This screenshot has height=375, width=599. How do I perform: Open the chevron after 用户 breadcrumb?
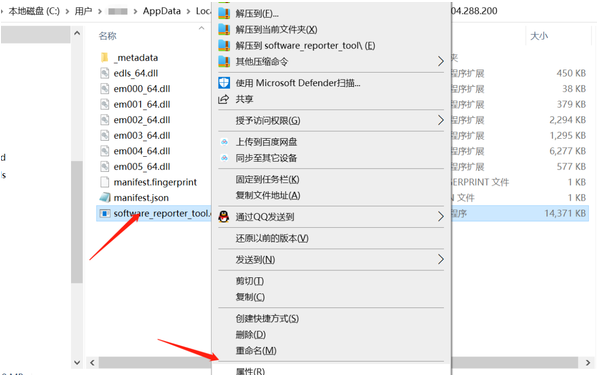coord(100,11)
